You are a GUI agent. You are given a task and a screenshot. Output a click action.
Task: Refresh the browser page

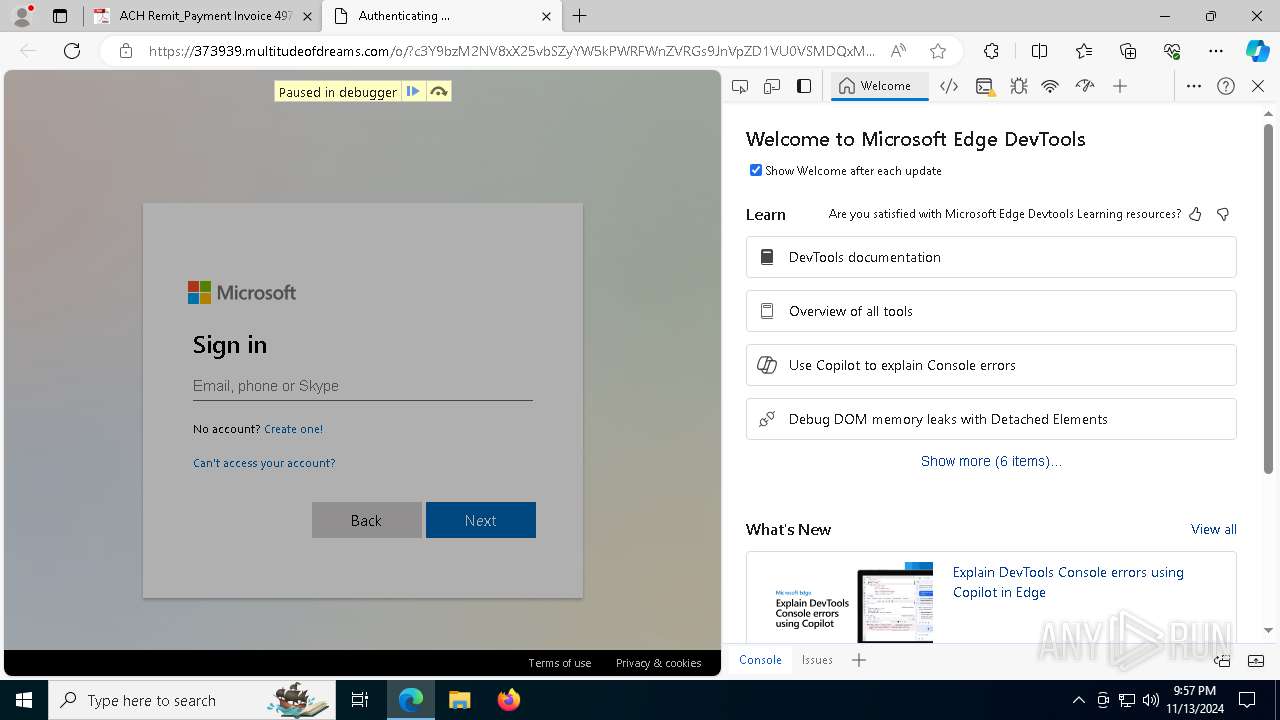pos(72,51)
